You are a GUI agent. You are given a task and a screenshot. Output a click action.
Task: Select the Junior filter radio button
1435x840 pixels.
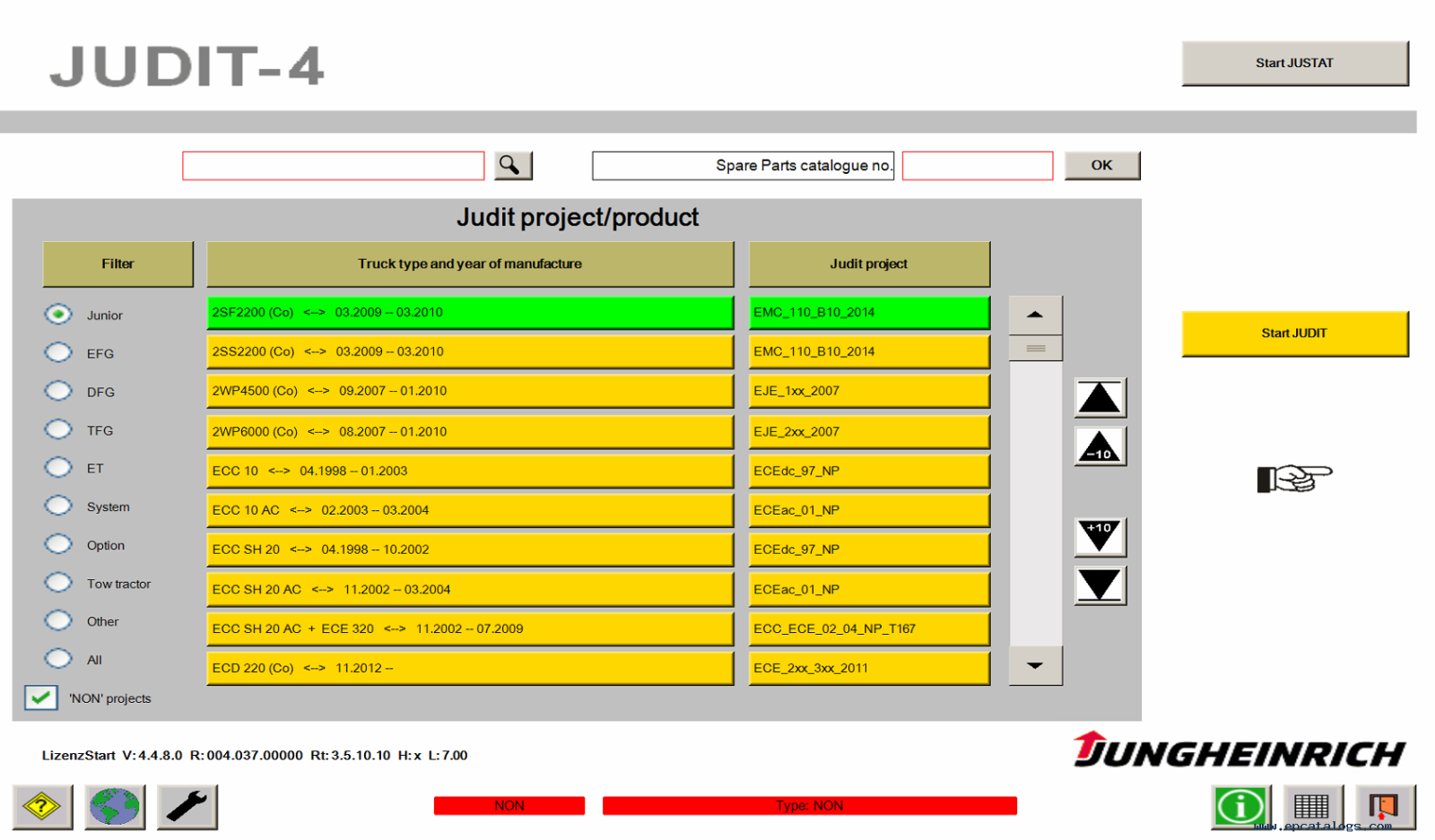pyautogui.click(x=58, y=315)
